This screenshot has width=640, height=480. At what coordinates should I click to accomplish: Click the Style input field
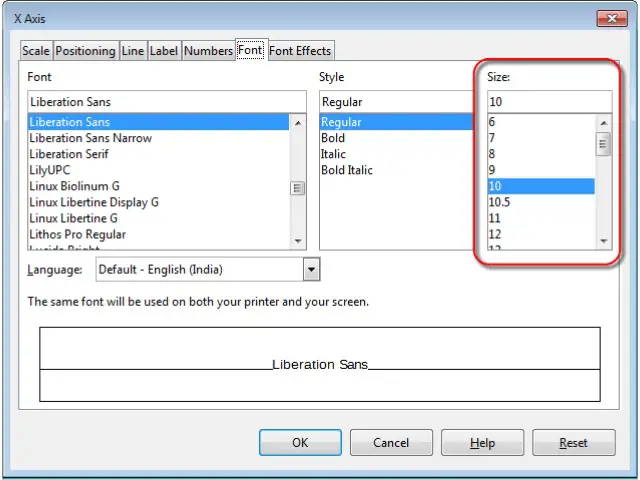pos(396,102)
